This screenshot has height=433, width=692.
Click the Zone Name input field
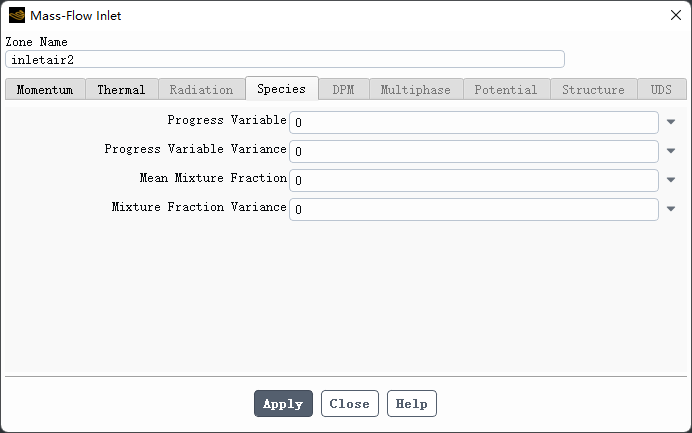(x=285, y=59)
